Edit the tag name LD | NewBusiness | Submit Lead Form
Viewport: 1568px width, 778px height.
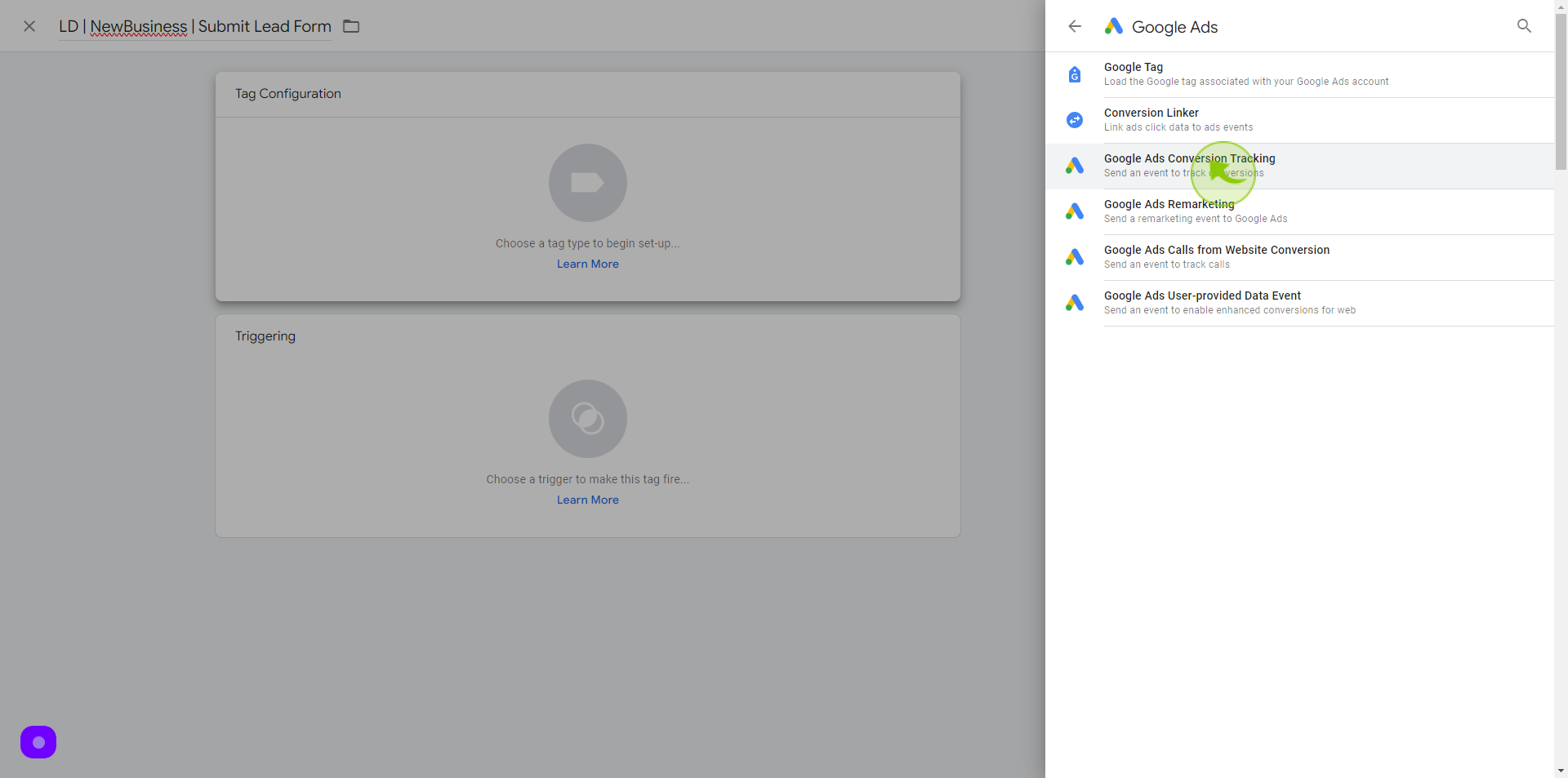pos(195,26)
